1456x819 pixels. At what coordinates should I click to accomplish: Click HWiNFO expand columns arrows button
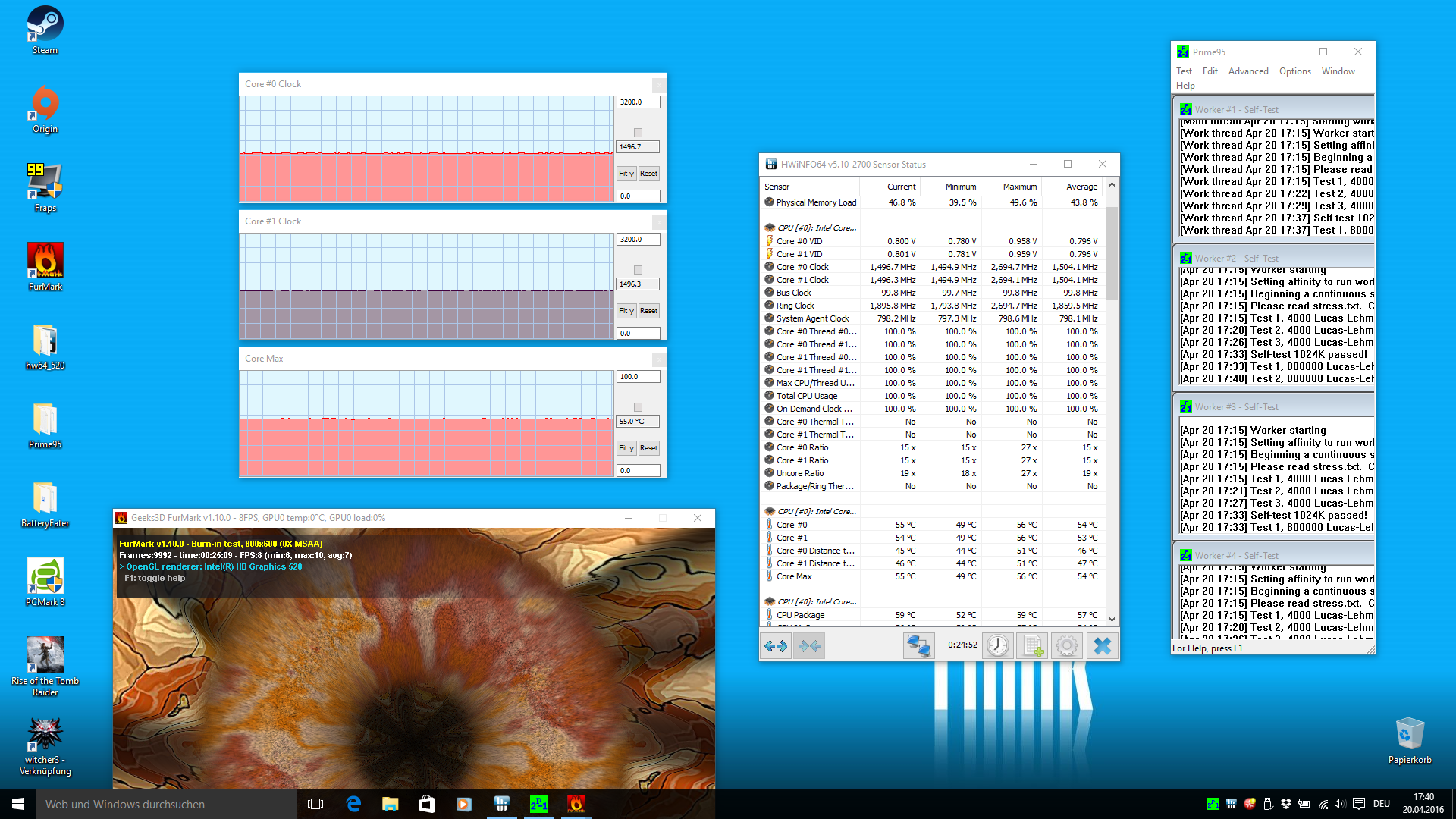pyautogui.click(x=776, y=646)
